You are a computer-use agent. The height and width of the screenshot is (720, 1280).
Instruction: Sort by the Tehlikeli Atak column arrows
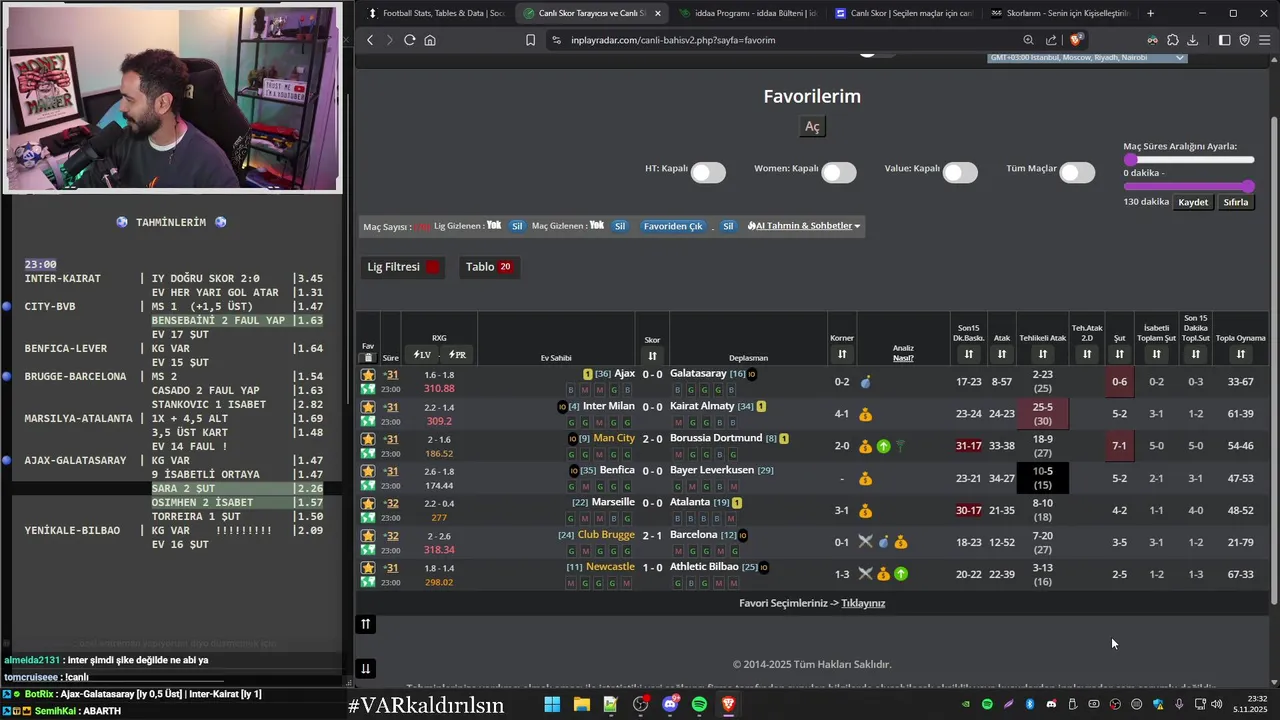click(1042, 355)
